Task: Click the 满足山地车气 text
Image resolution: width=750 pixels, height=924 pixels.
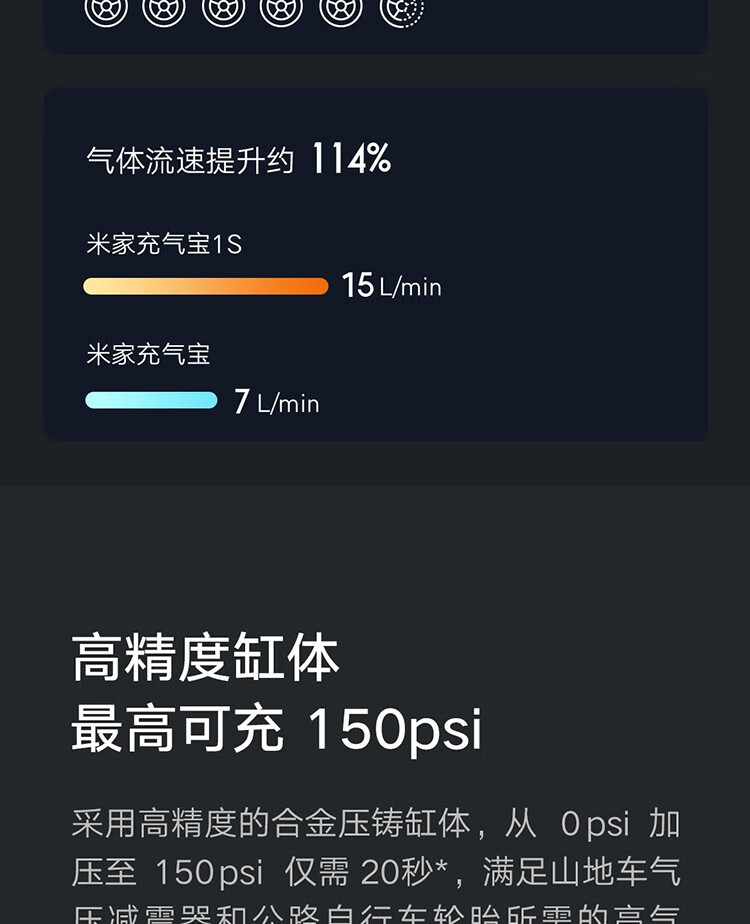Action: 581,872
